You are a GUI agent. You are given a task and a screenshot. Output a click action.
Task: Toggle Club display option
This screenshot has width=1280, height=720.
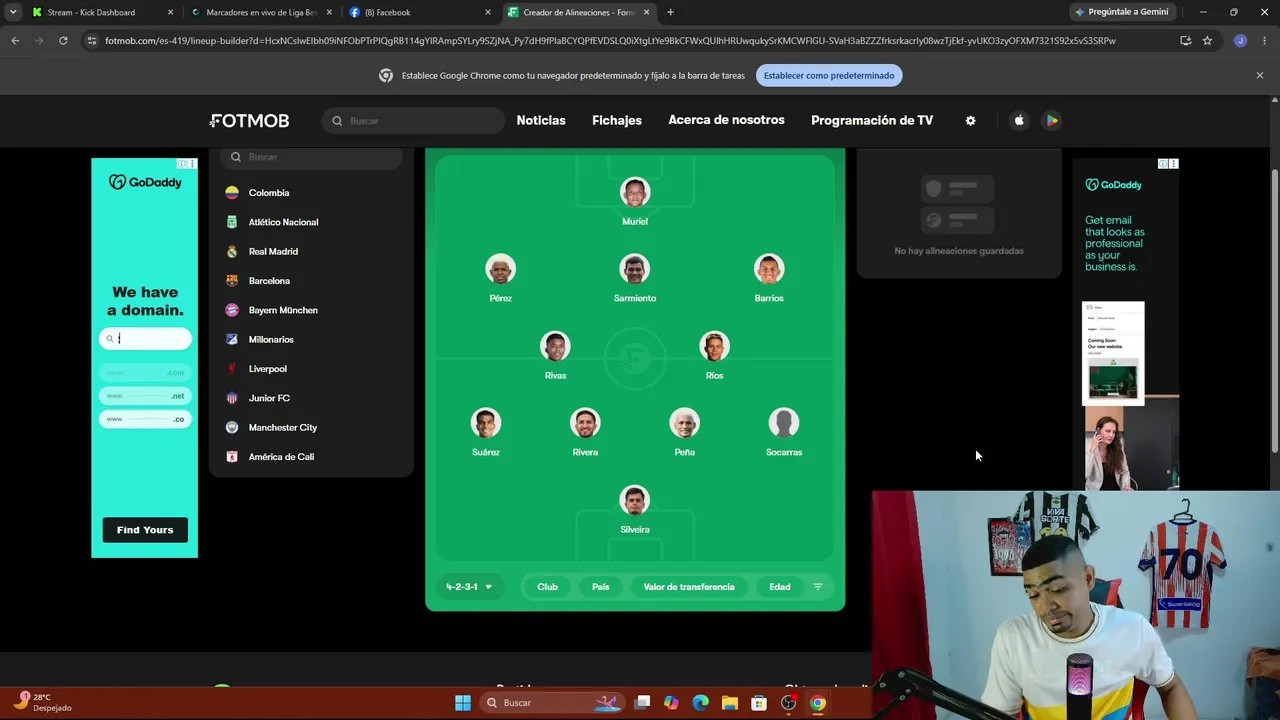[547, 587]
